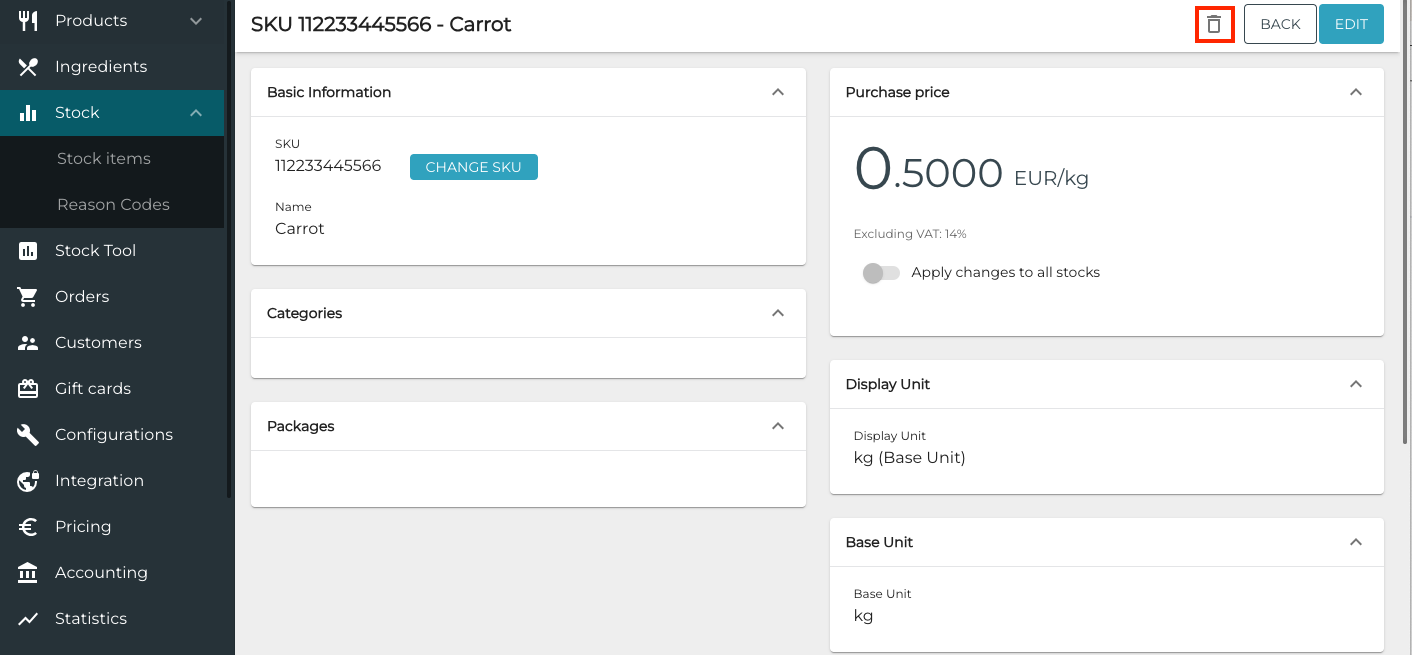Click the Accounting bank icon
Viewport: 1412px width, 655px height.
28,573
